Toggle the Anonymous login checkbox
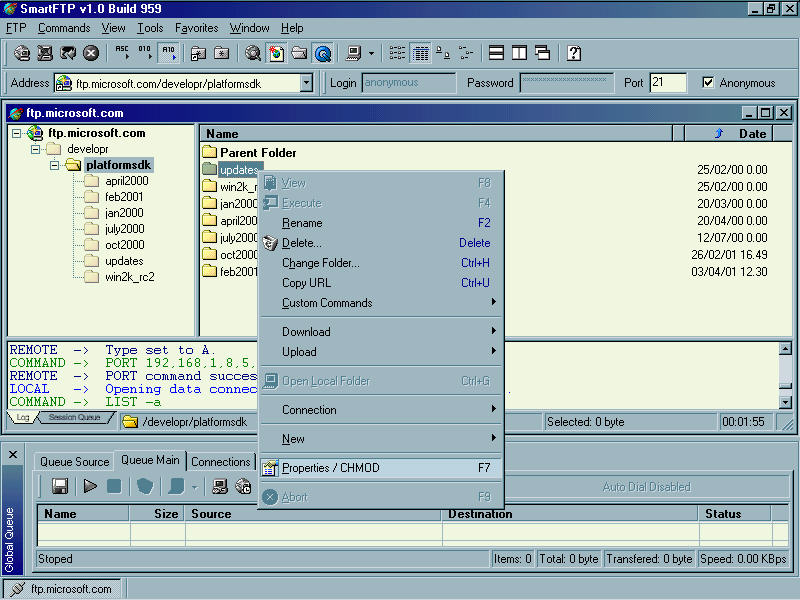The width and height of the screenshot is (800, 600). pos(708,83)
